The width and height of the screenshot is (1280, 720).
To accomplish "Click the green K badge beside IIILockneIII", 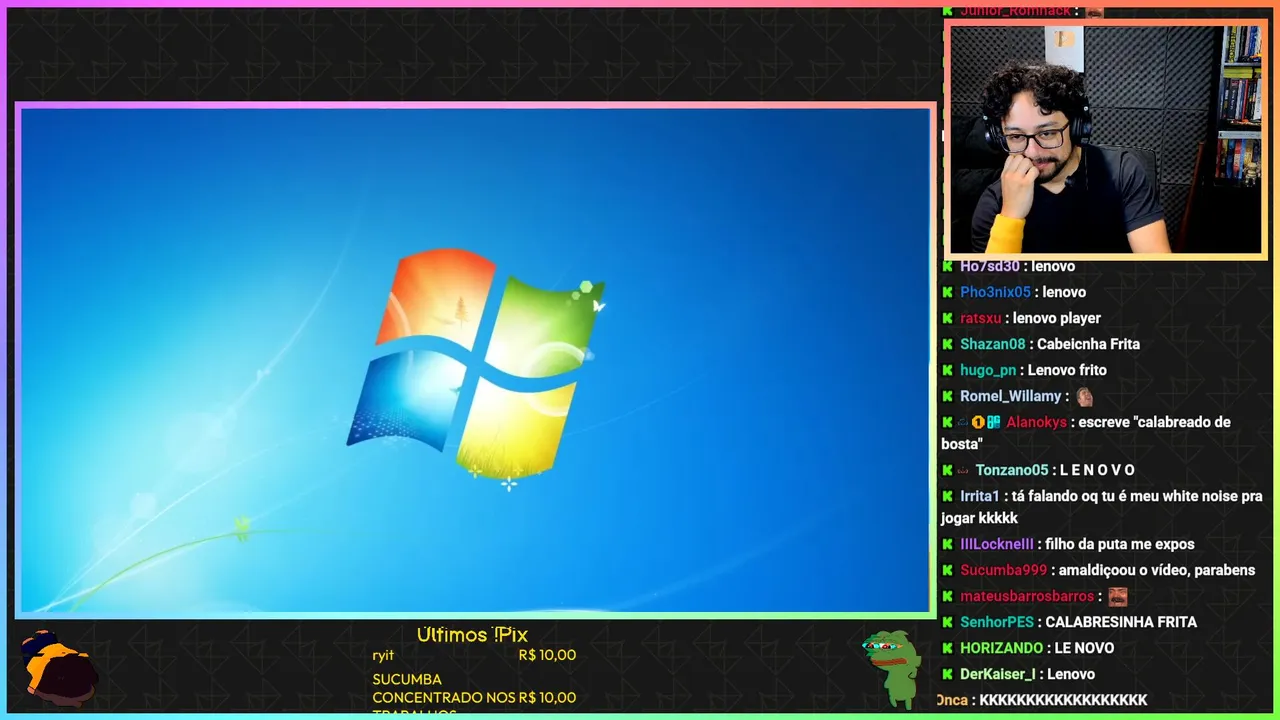I will (947, 544).
